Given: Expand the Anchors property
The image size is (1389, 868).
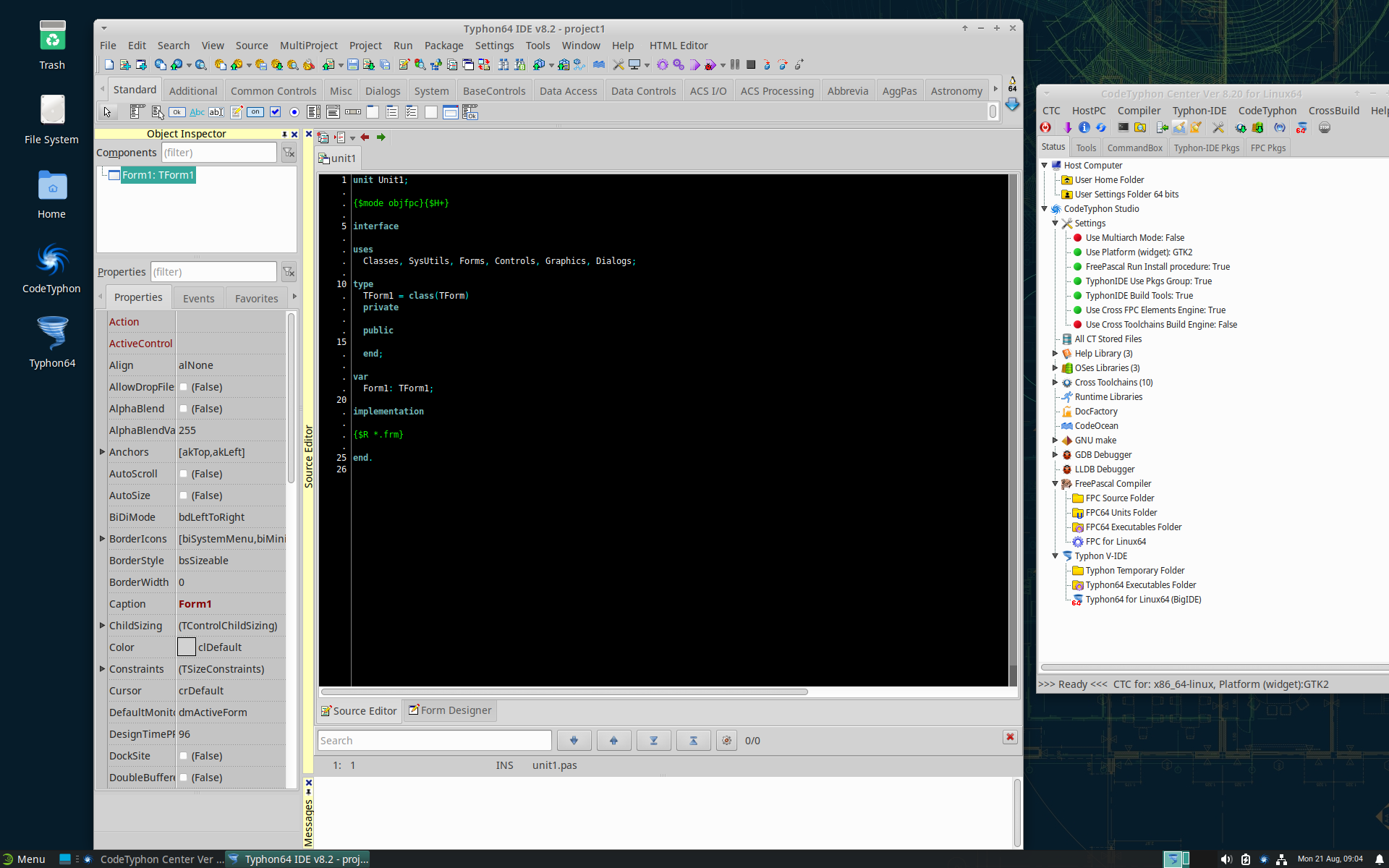Looking at the screenshot, I should (x=102, y=452).
